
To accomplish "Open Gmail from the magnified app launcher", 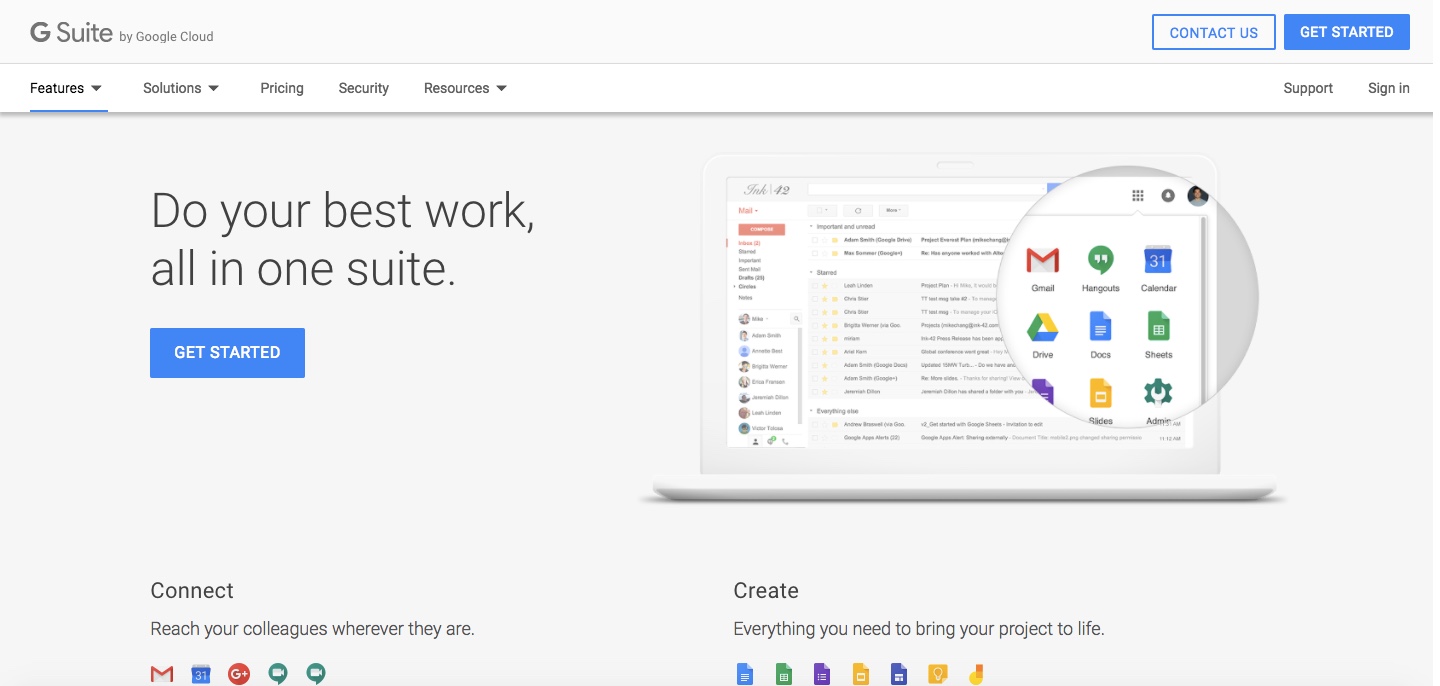I will (x=1042, y=260).
